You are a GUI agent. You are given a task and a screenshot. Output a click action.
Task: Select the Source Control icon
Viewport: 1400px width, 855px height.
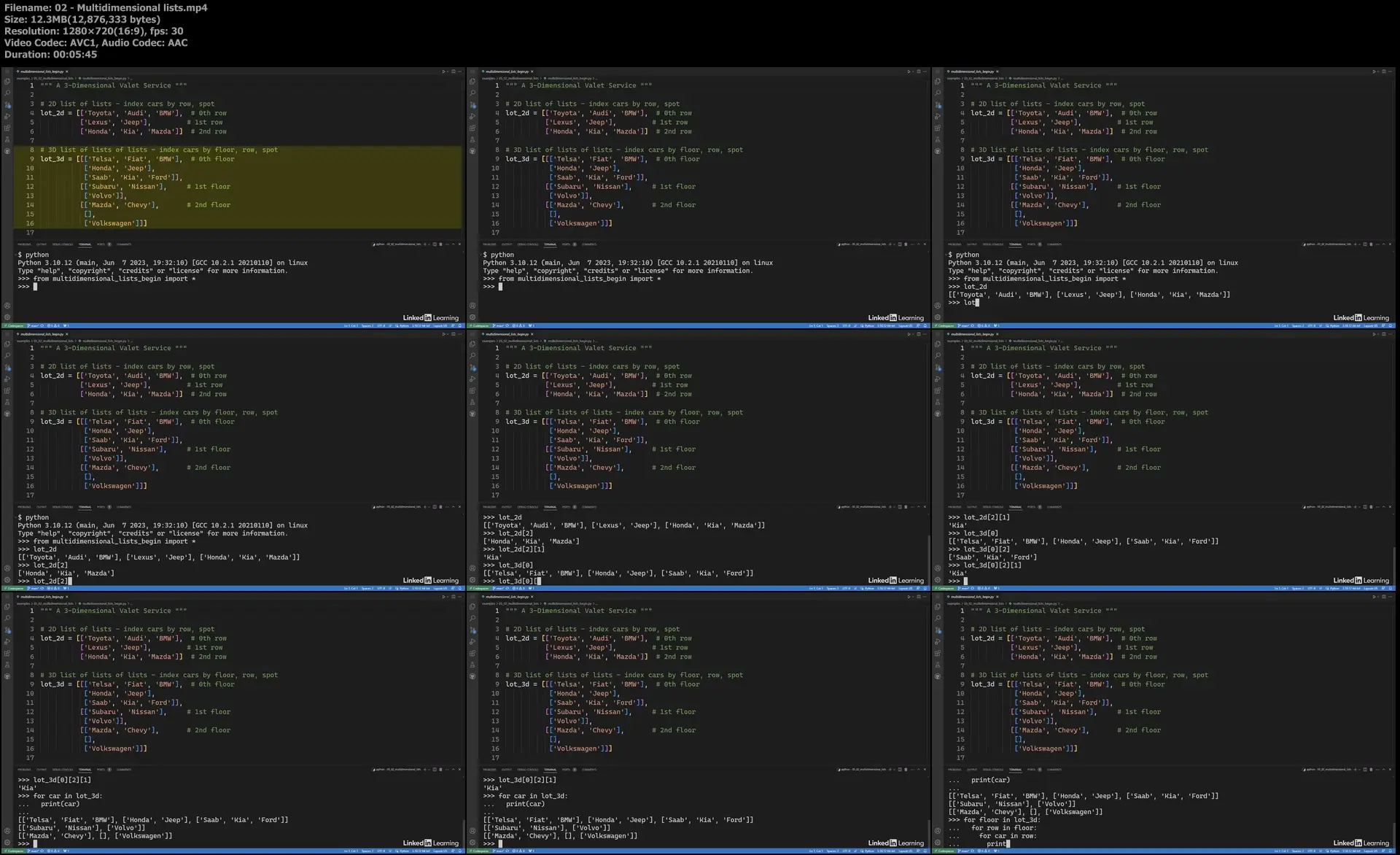tap(8, 104)
